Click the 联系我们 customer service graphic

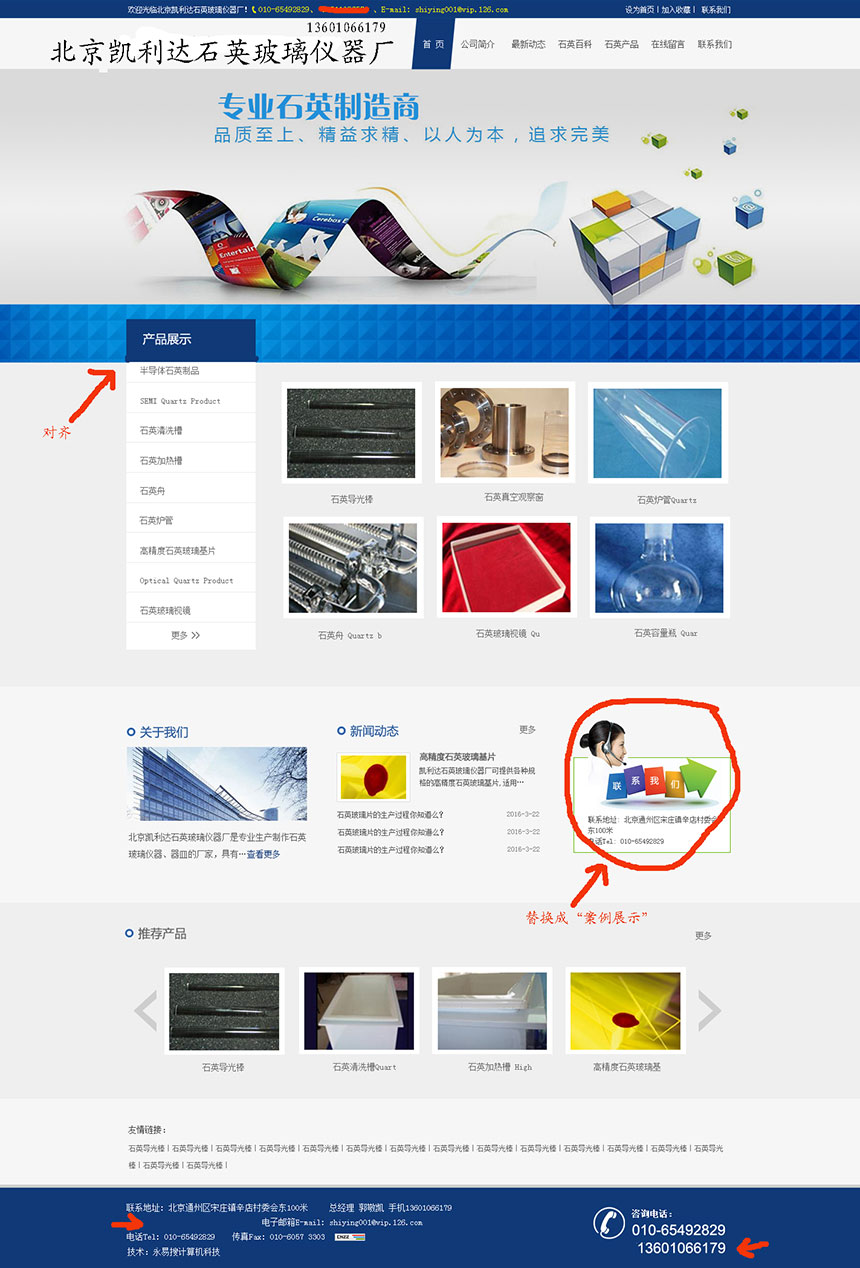coord(652,767)
